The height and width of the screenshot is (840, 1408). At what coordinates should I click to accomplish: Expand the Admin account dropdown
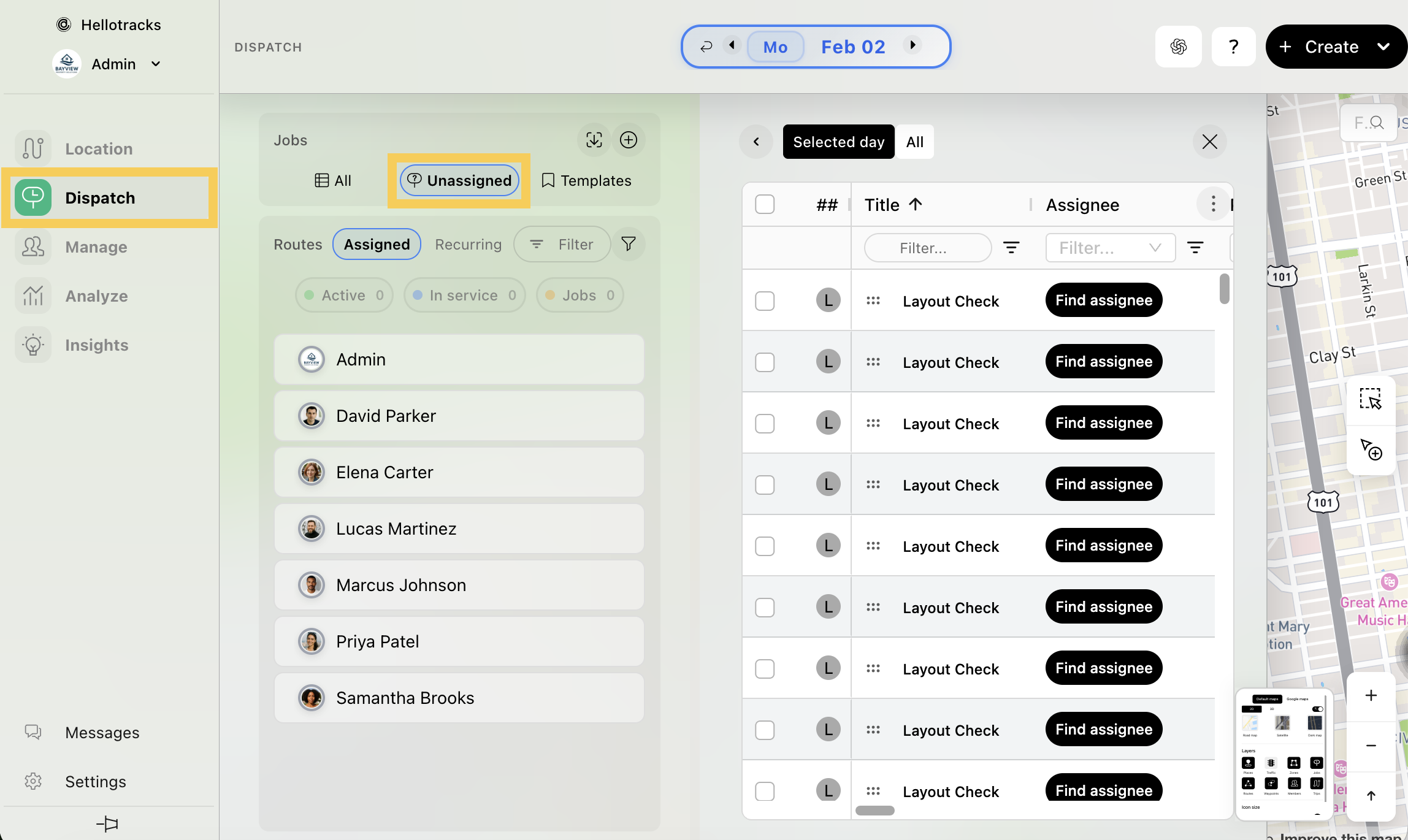(x=156, y=64)
